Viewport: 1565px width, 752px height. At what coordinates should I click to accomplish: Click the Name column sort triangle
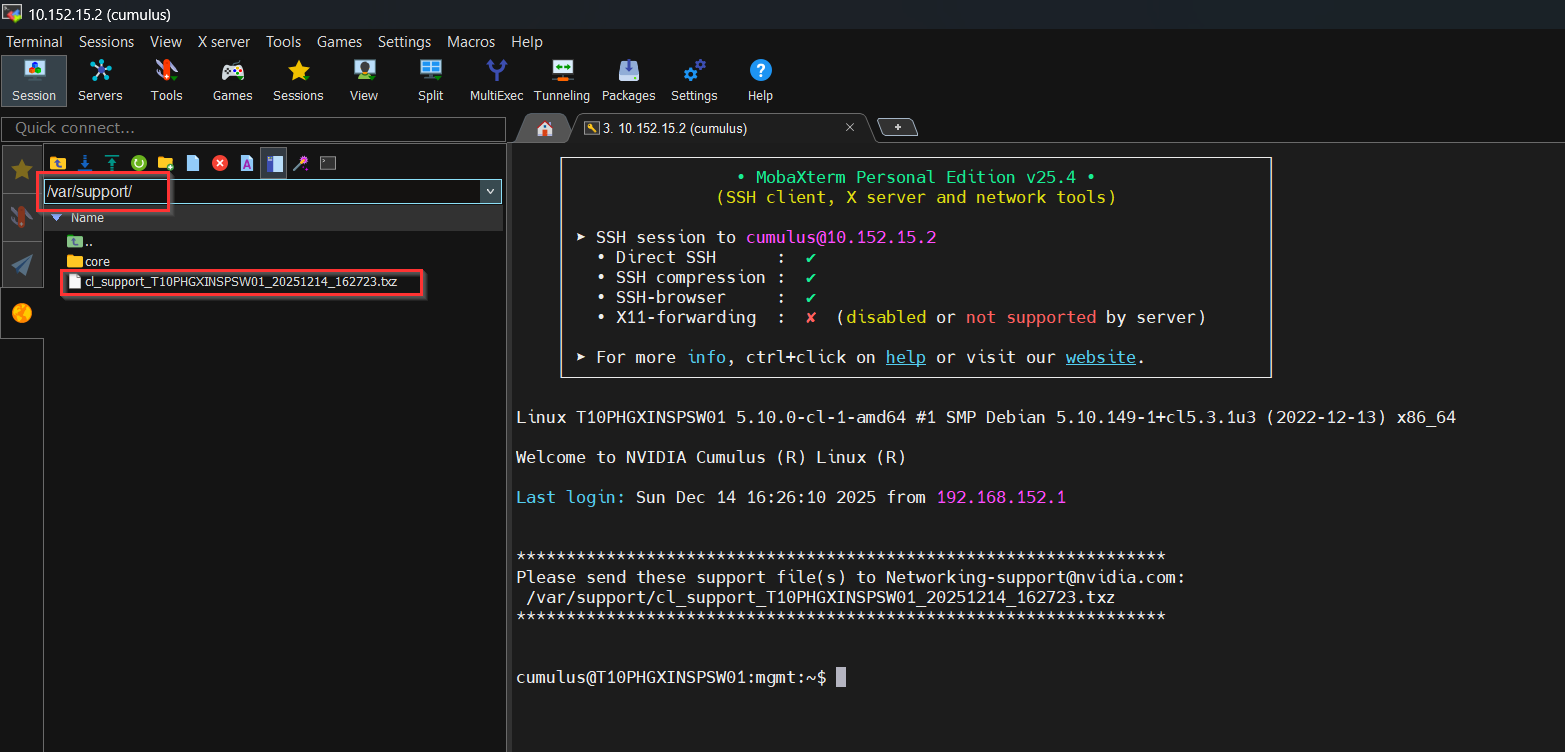coord(57,218)
